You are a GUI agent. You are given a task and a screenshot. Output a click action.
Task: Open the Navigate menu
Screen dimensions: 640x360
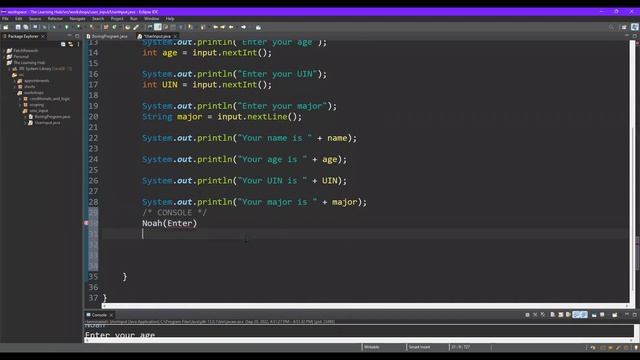tap(77, 19)
